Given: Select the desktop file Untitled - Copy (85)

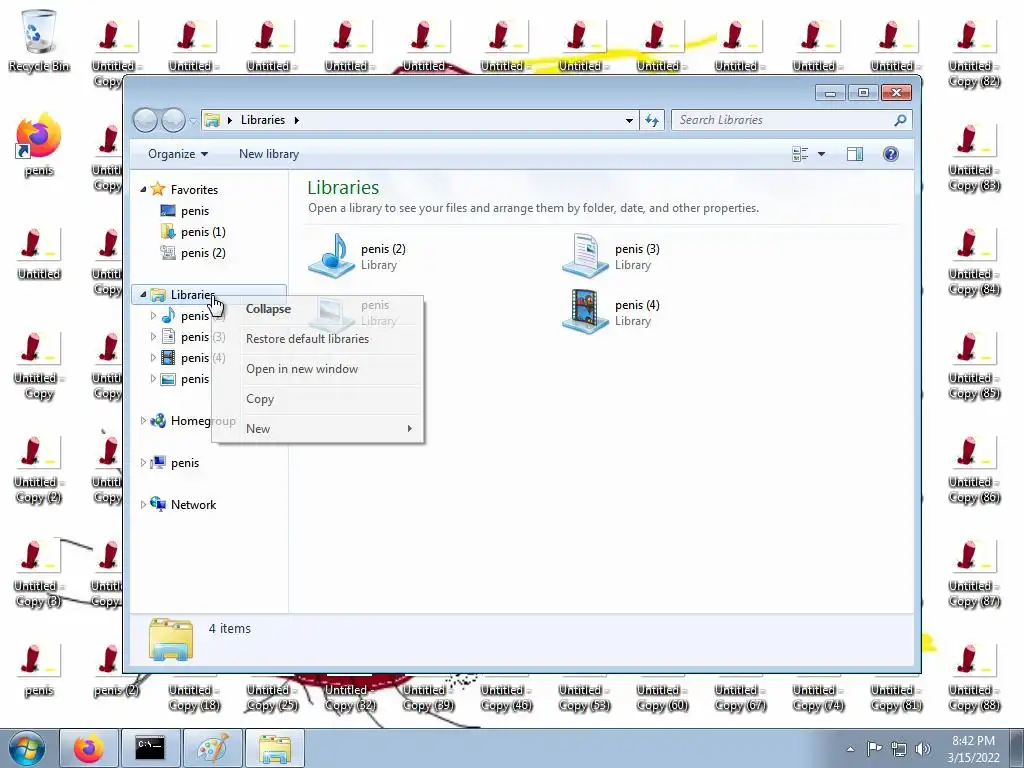Looking at the screenshot, I should (x=974, y=367).
